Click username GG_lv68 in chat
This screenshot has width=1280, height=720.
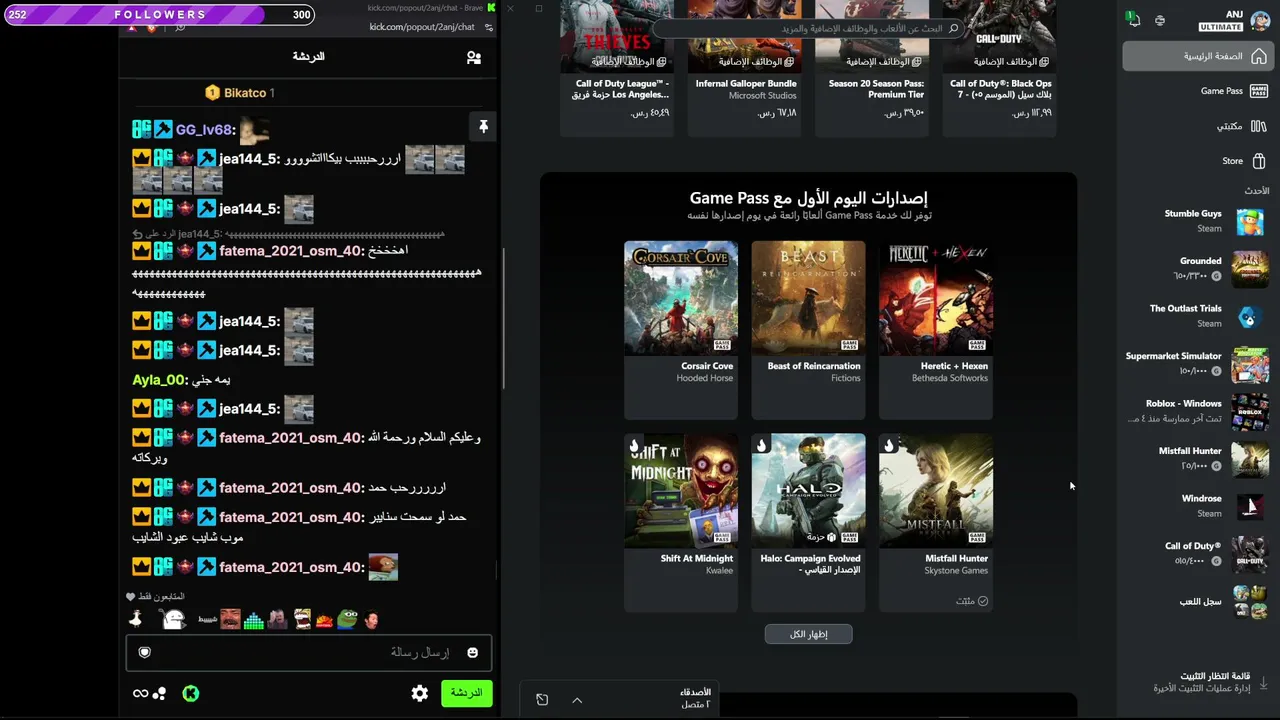pos(204,130)
